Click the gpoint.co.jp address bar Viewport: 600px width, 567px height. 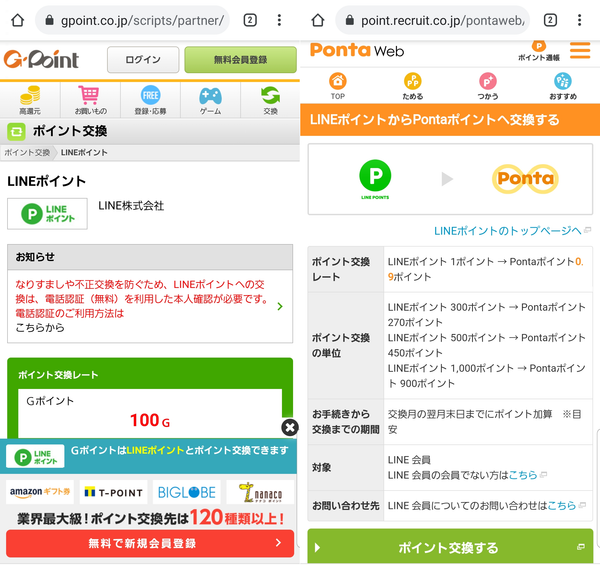click(x=132, y=20)
